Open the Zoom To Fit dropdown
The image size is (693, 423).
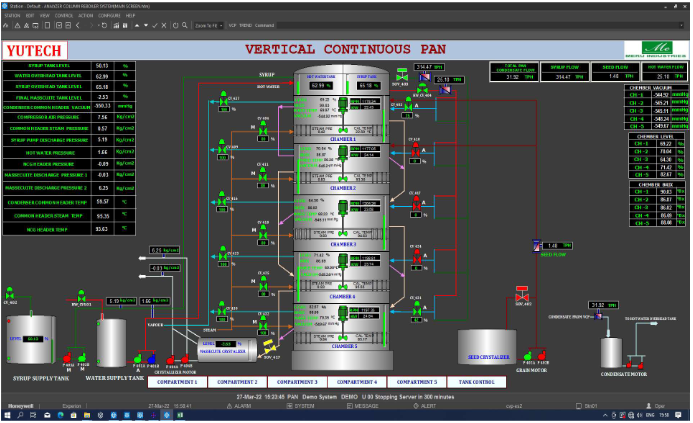[209, 26]
